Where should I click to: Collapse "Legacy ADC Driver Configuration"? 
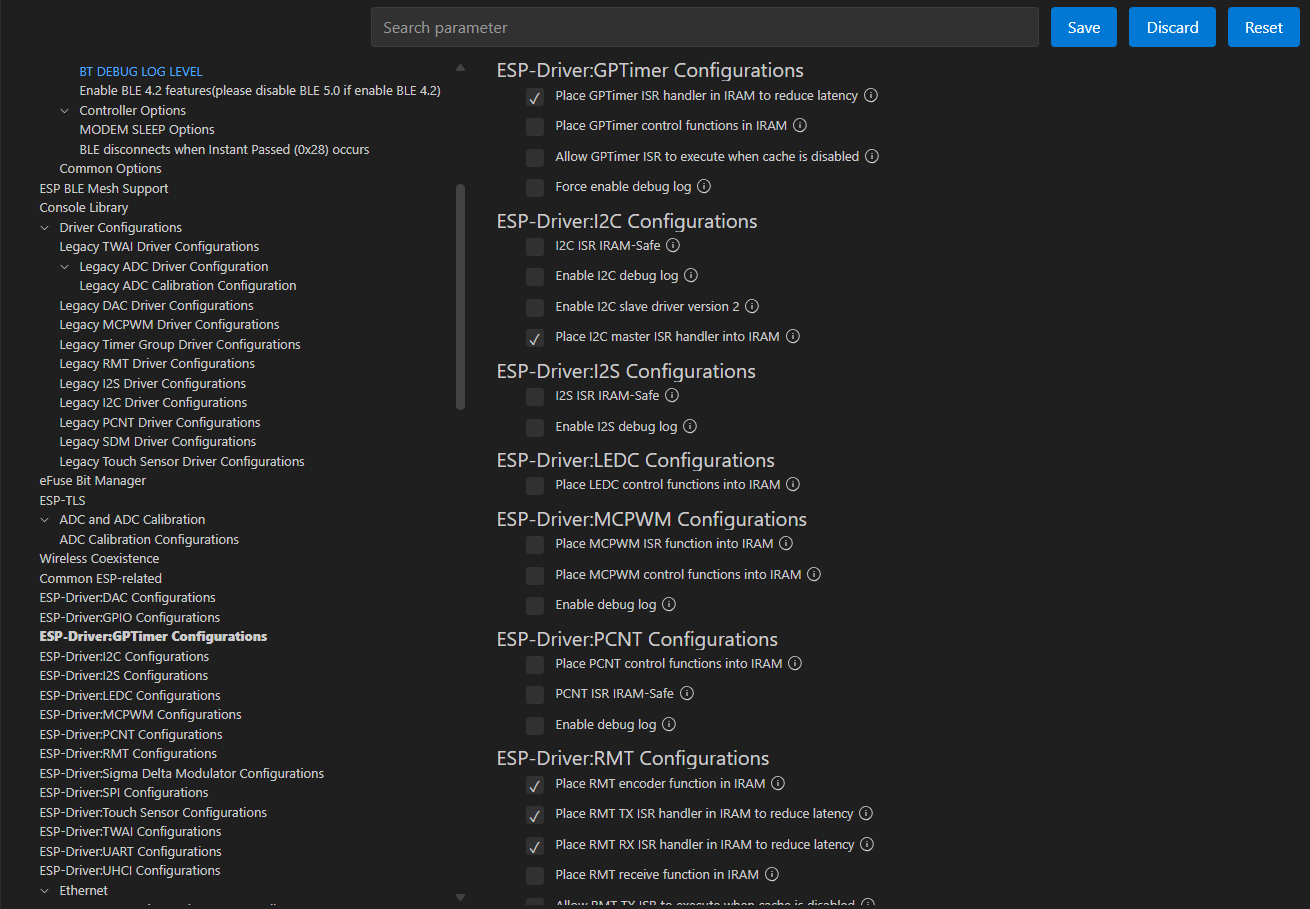65,266
